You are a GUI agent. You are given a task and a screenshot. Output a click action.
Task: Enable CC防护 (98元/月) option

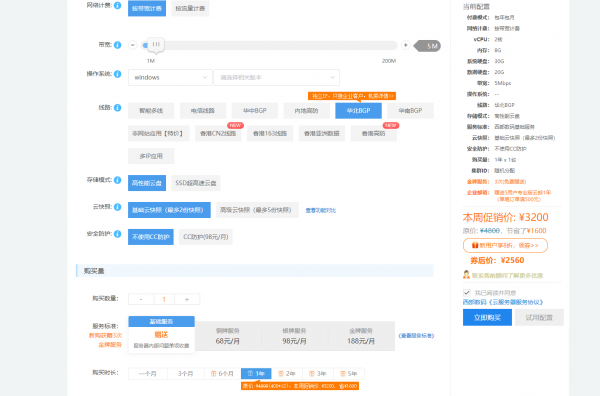pos(206,237)
